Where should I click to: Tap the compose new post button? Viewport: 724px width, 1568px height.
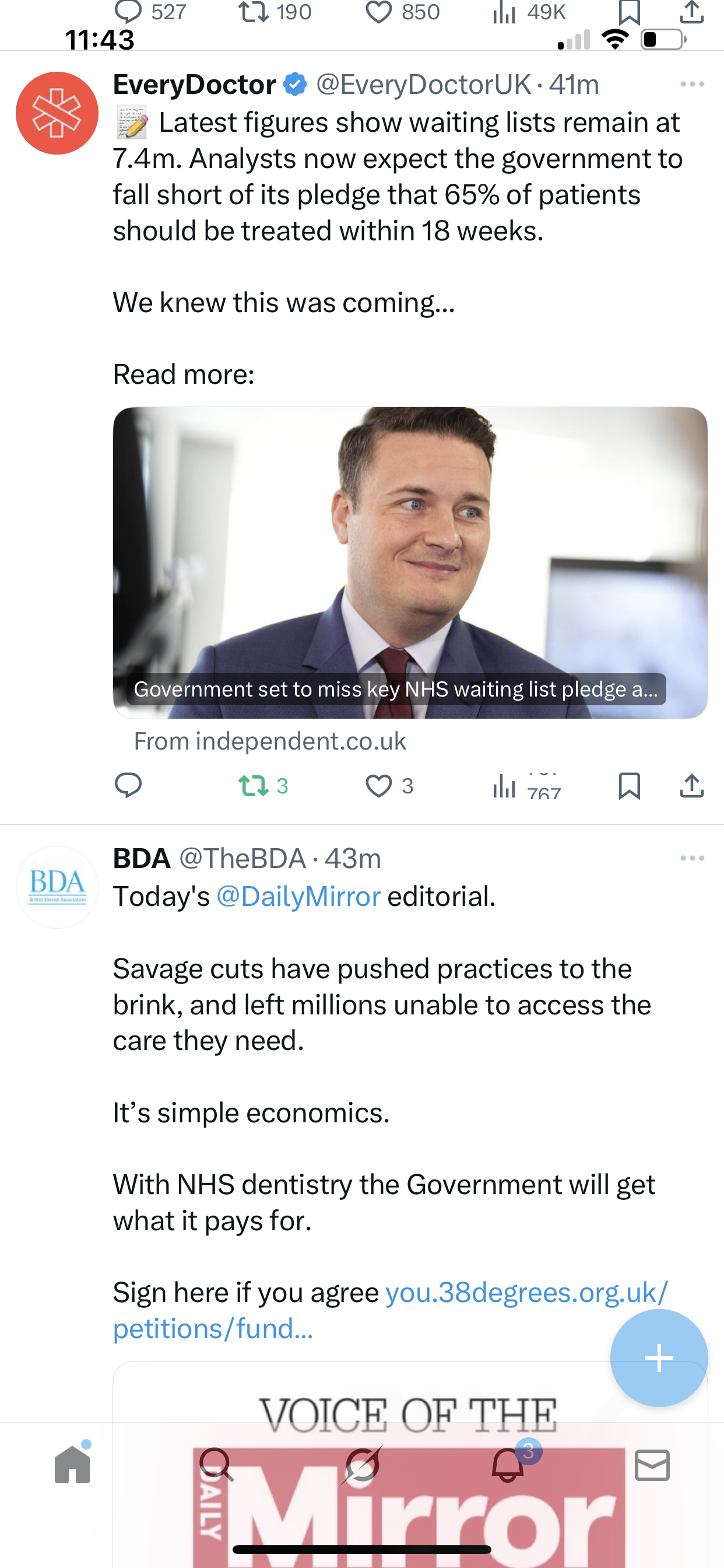[659, 1358]
